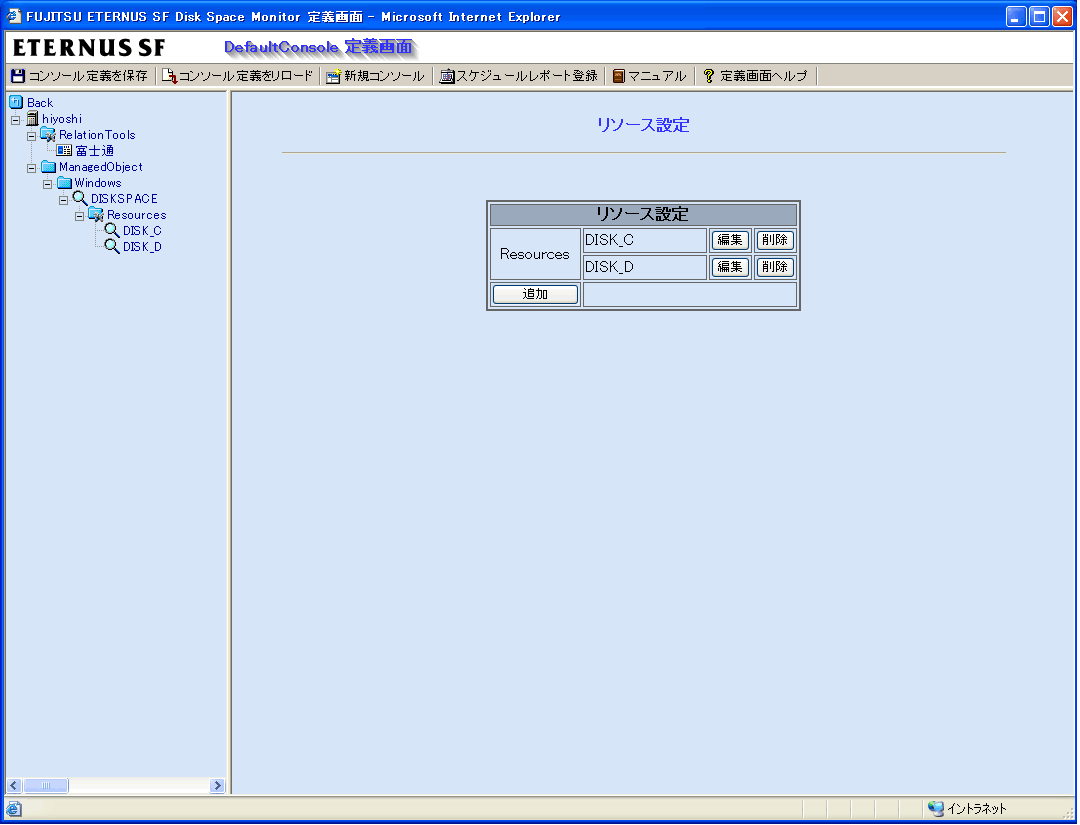The height and width of the screenshot is (825, 1080).
Task: Collapse the DISKSPACE tree node
Action: 63,200
